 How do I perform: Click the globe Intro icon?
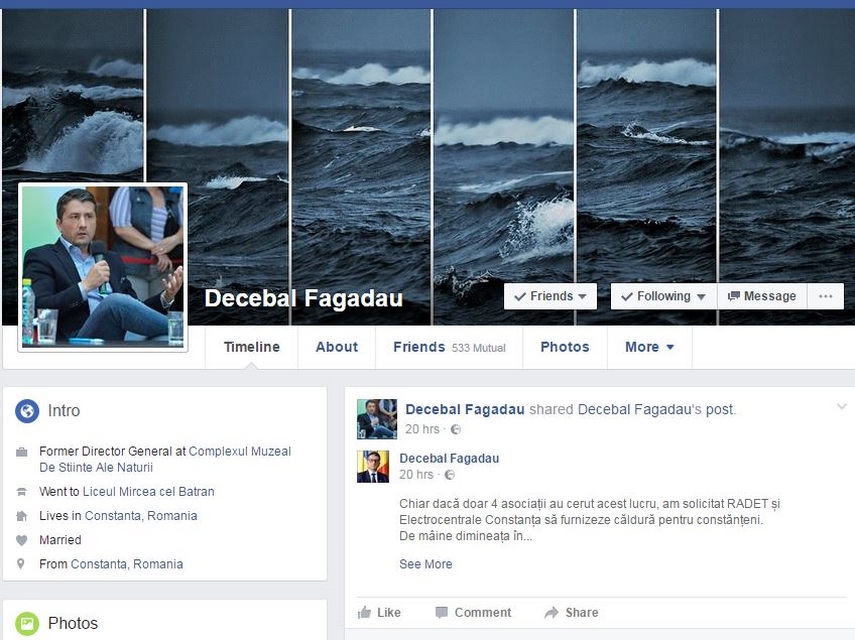point(27,411)
